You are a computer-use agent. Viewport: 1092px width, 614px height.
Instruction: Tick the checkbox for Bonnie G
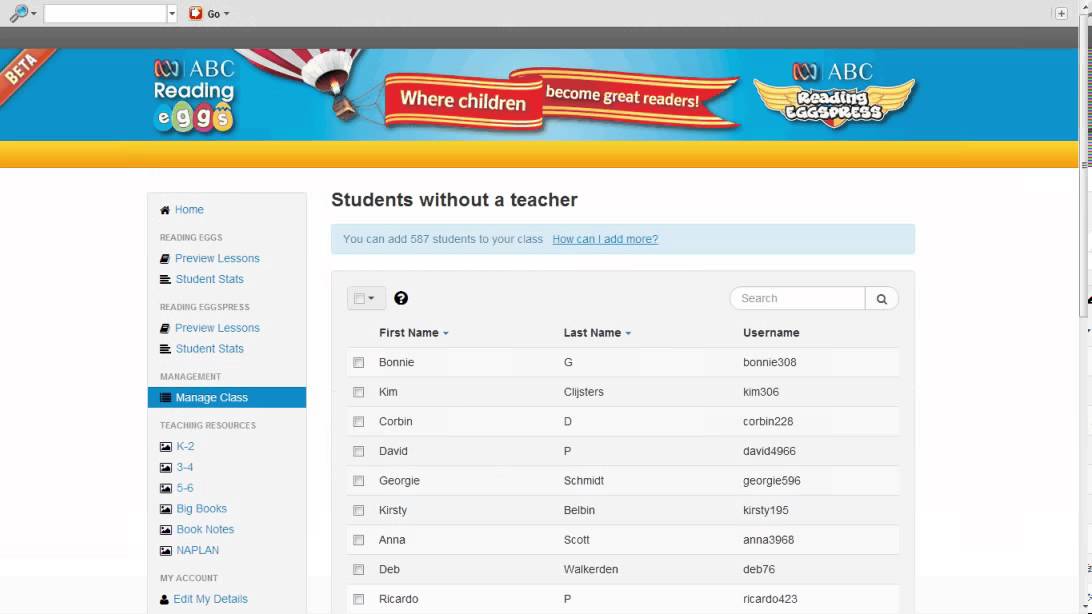point(359,363)
